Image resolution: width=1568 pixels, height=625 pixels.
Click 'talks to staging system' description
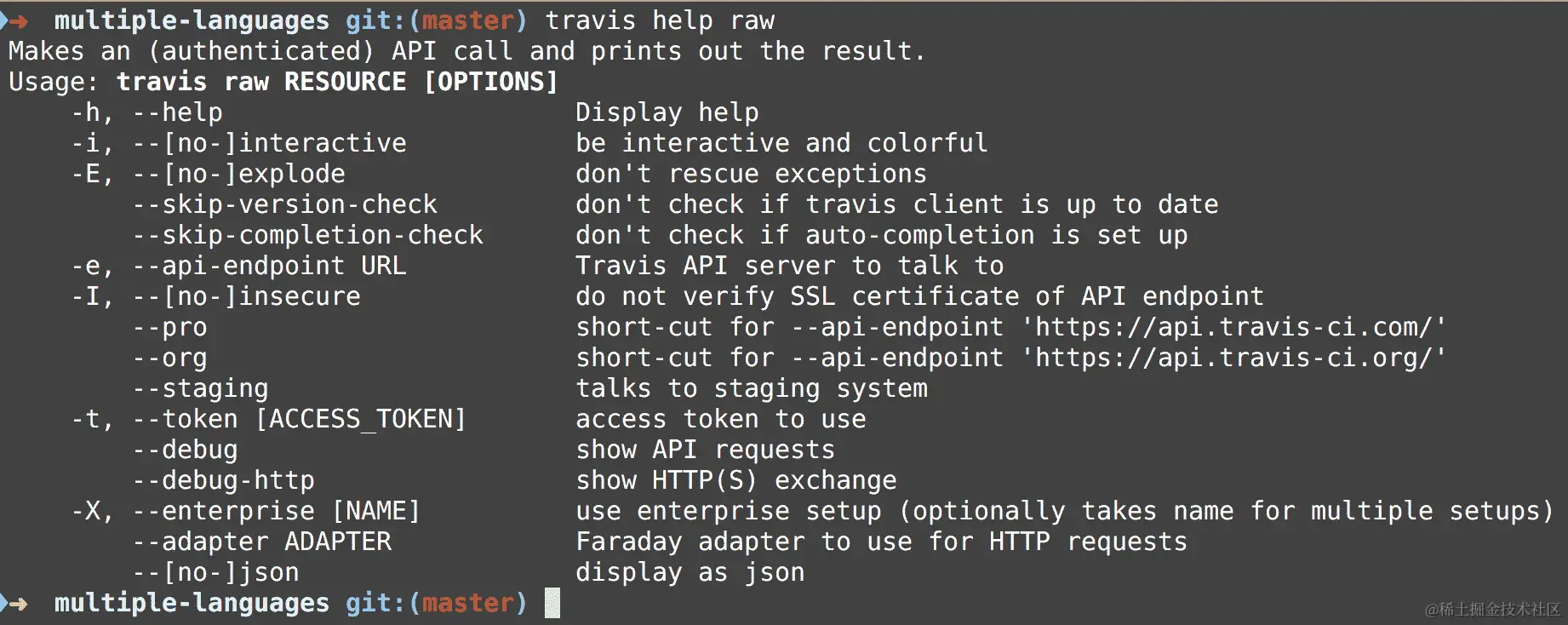pos(752,388)
